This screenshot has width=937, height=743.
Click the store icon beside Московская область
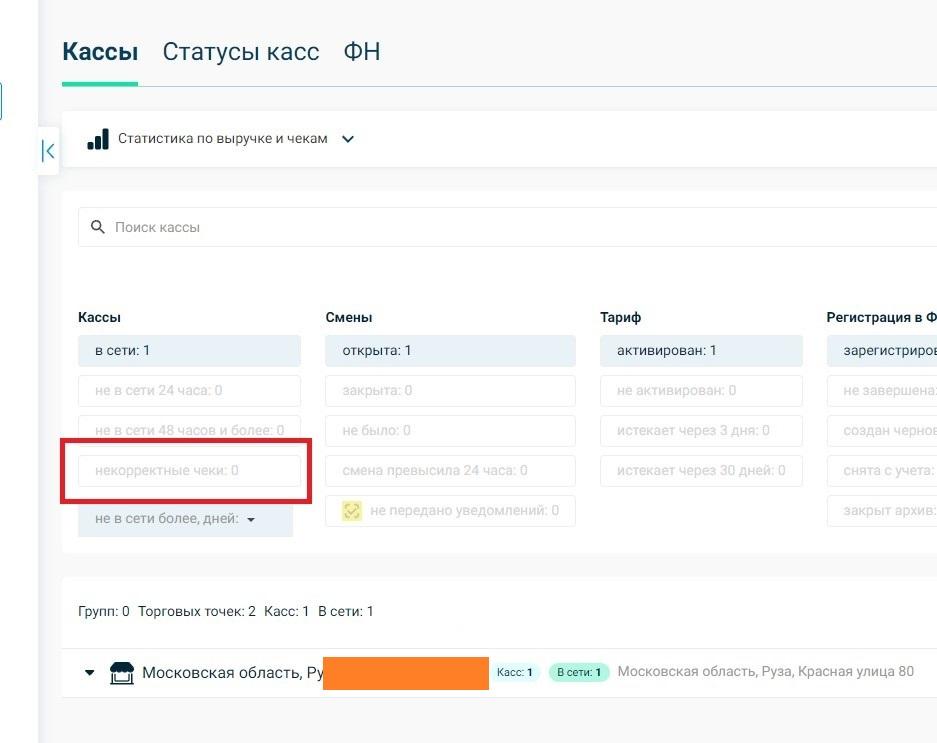coord(121,673)
